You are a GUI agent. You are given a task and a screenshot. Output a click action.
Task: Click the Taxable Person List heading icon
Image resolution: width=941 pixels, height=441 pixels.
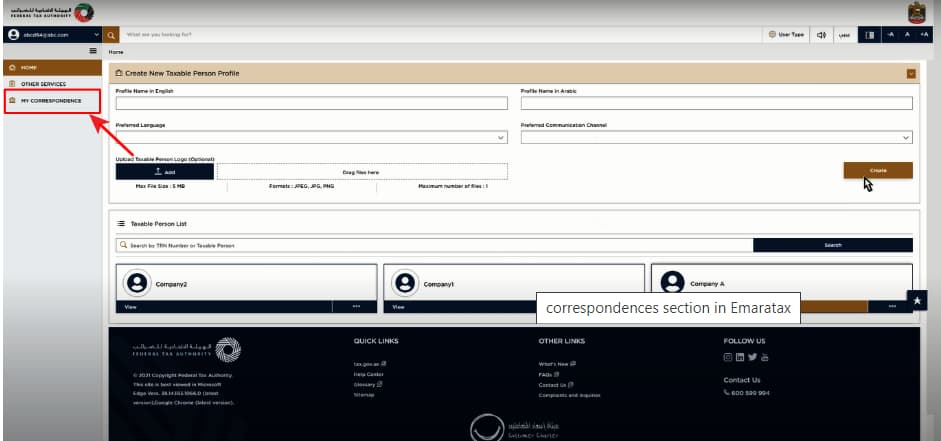[121, 223]
